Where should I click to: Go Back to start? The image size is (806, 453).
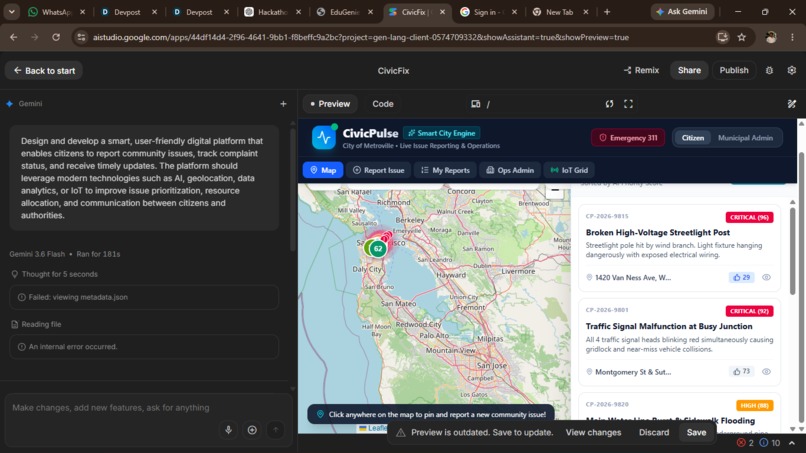pyautogui.click(x=44, y=70)
